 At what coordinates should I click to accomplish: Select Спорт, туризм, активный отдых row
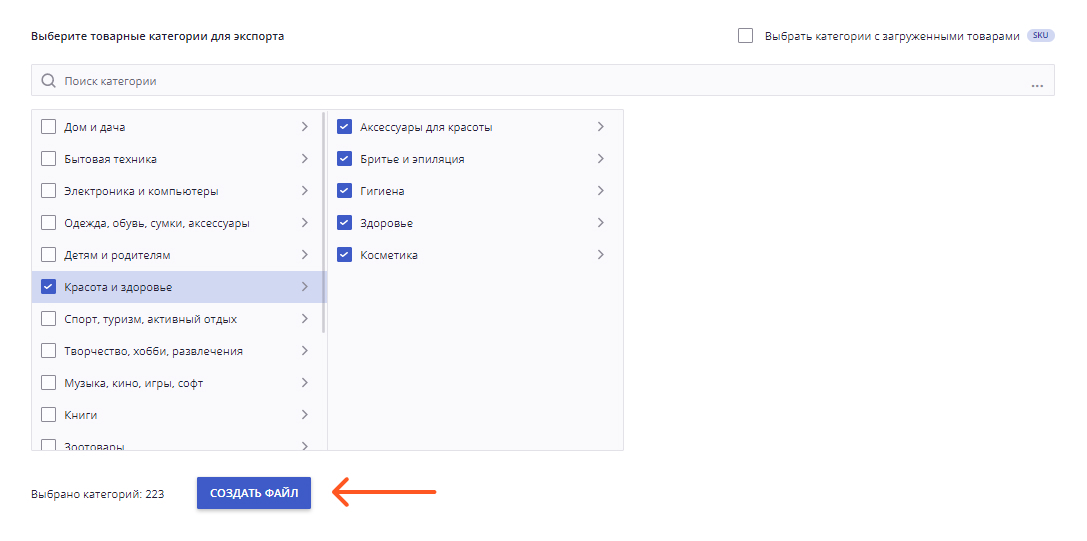click(x=177, y=319)
